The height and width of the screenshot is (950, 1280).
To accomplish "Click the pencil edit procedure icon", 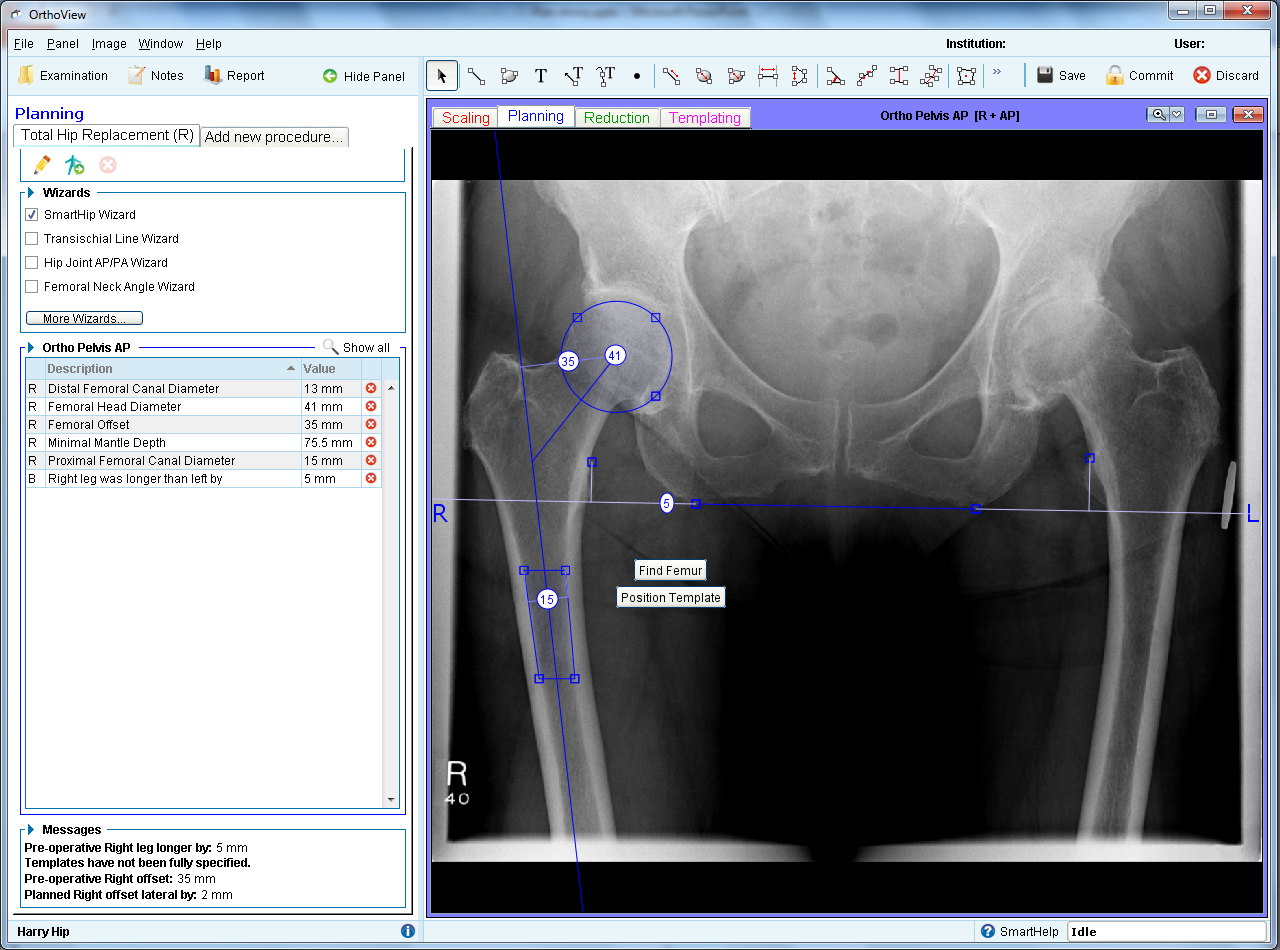I will point(42,165).
